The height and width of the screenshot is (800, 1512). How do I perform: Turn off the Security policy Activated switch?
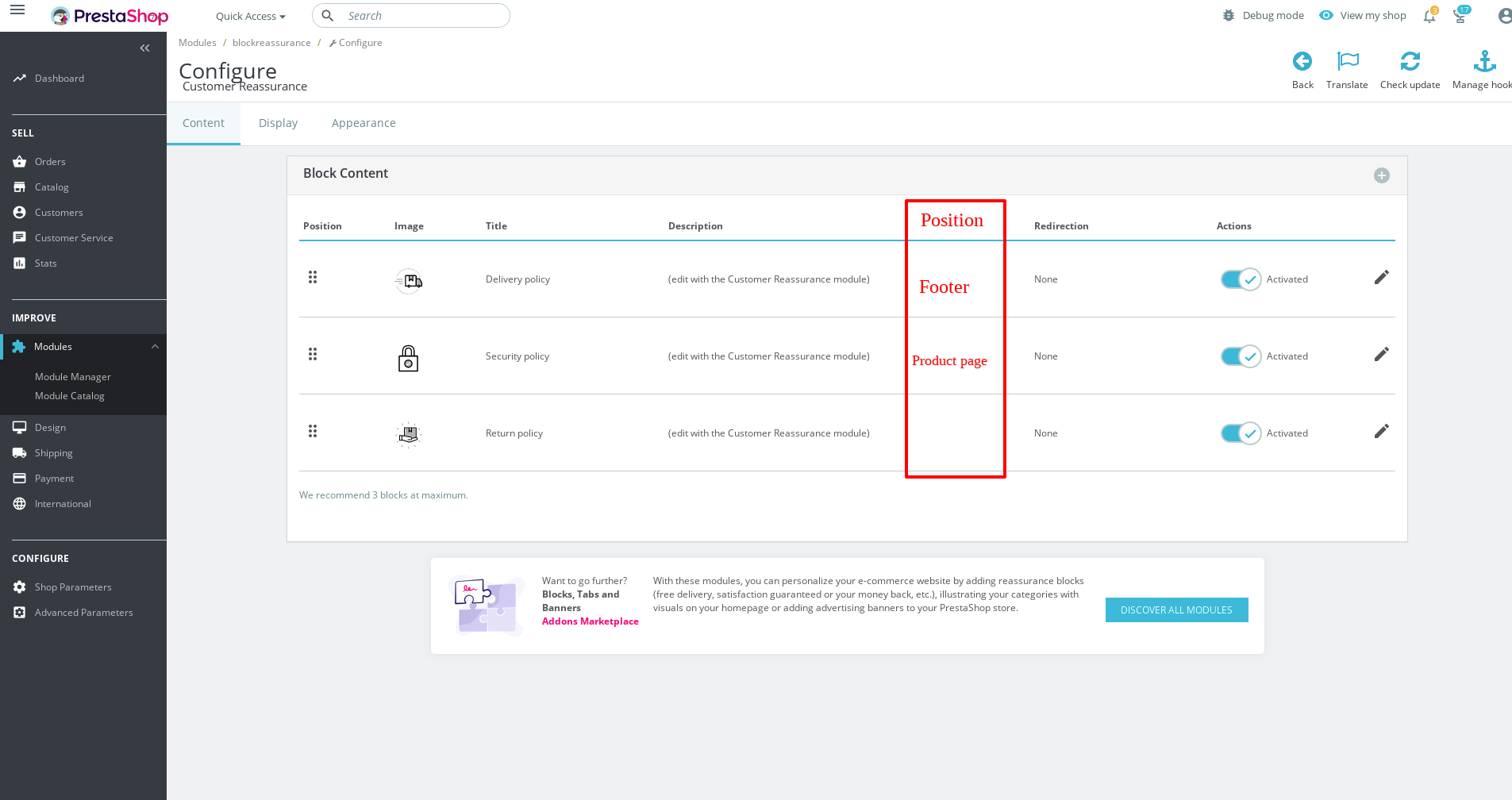[1241, 356]
